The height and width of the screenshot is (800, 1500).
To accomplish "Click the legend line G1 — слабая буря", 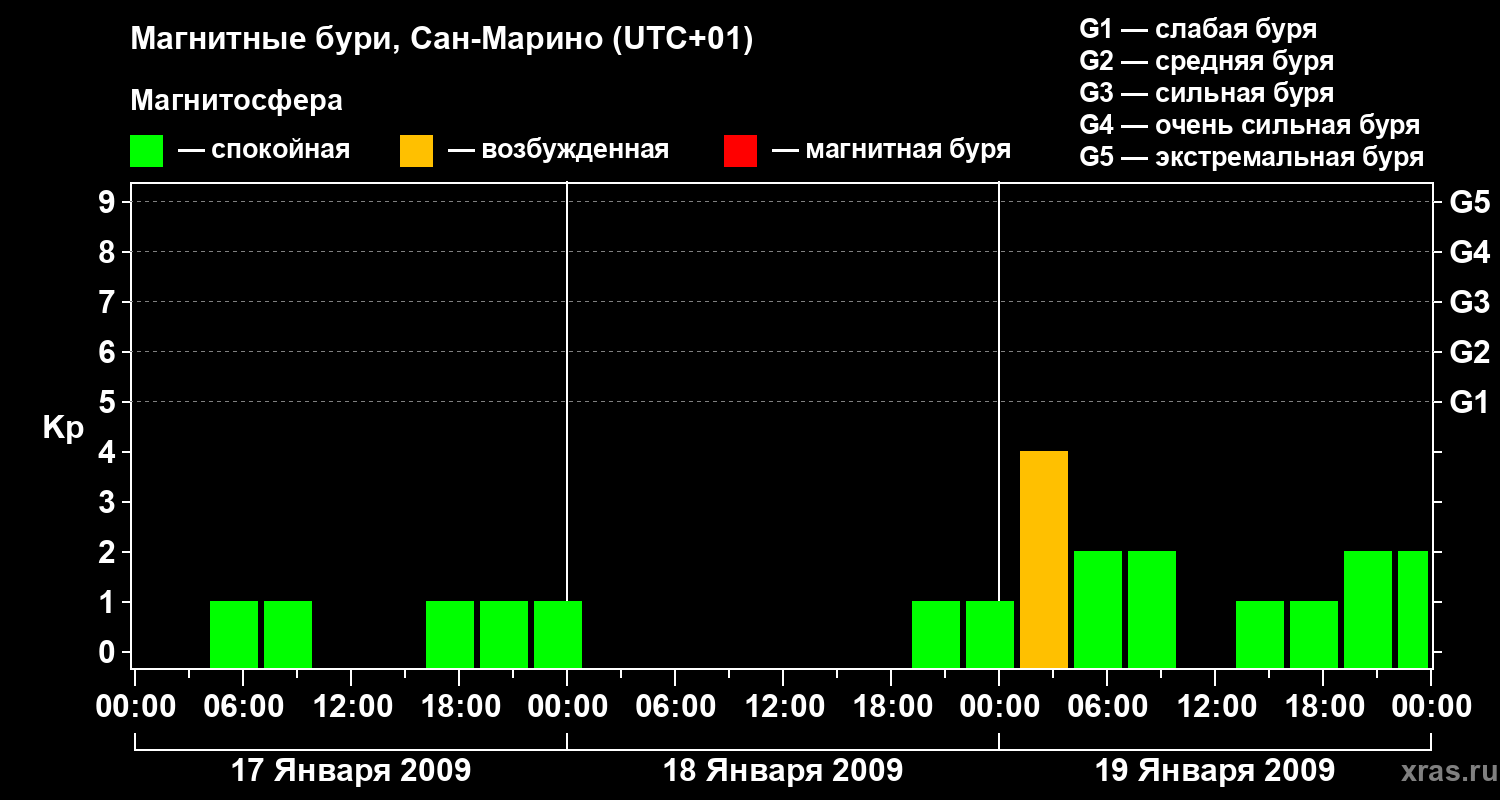I will (1198, 29).
